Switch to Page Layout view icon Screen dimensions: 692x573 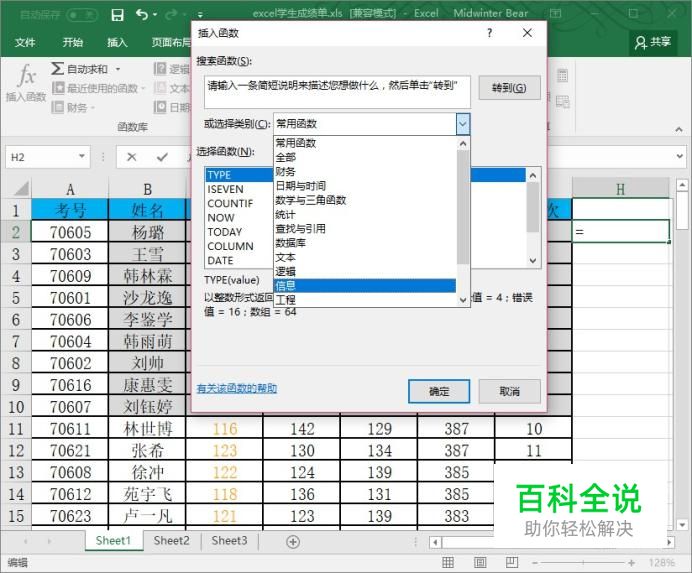[x=480, y=562]
